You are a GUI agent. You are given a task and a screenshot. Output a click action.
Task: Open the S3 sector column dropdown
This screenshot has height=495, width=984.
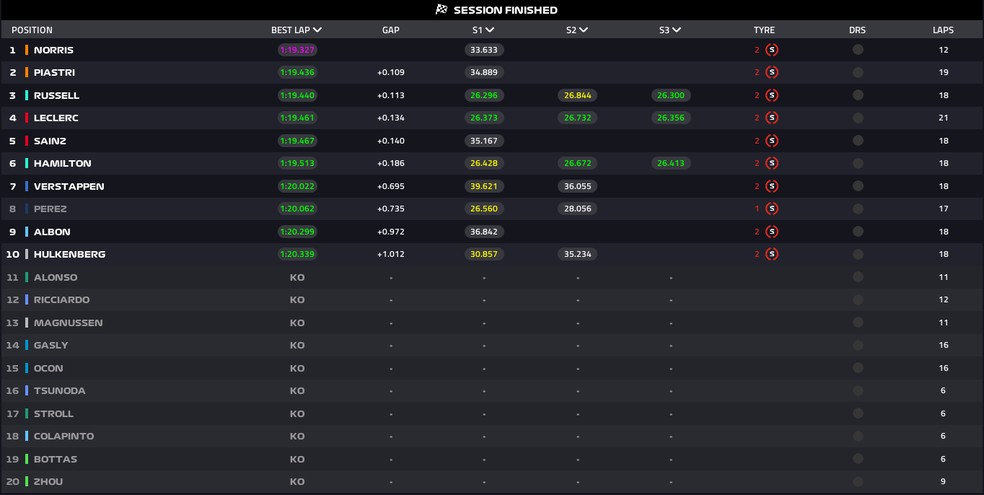676,31
